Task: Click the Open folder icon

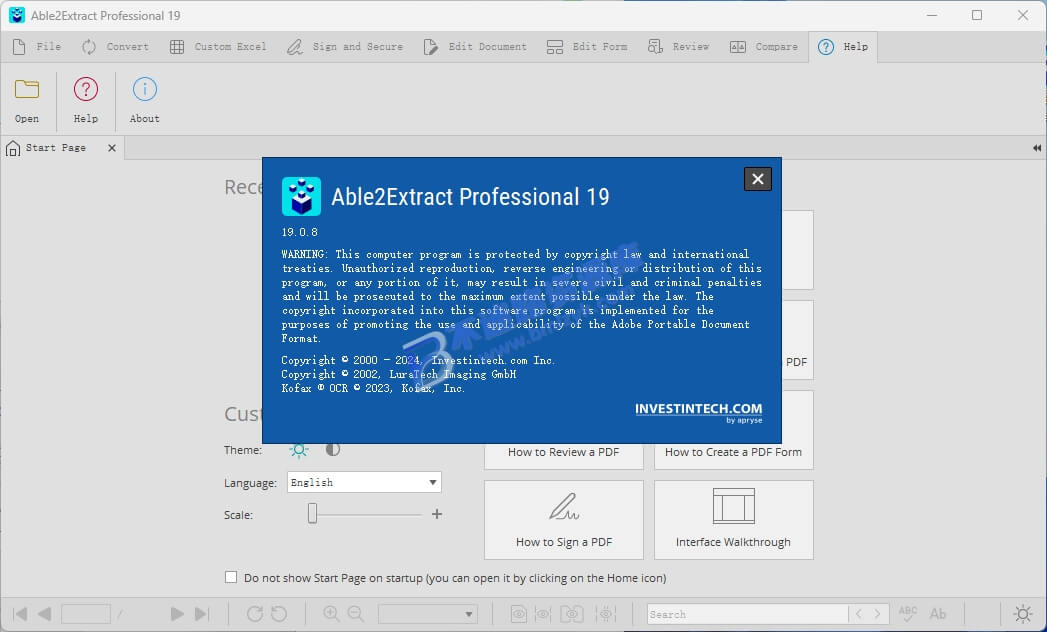Action: click(27, 90)
